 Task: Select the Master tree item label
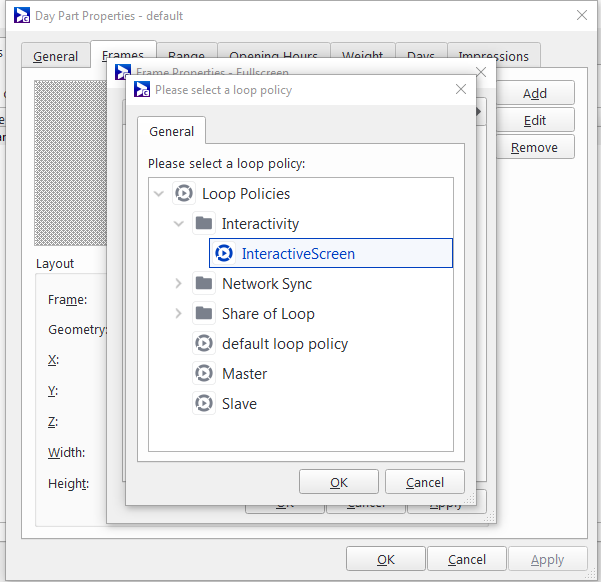pos(244,374)
